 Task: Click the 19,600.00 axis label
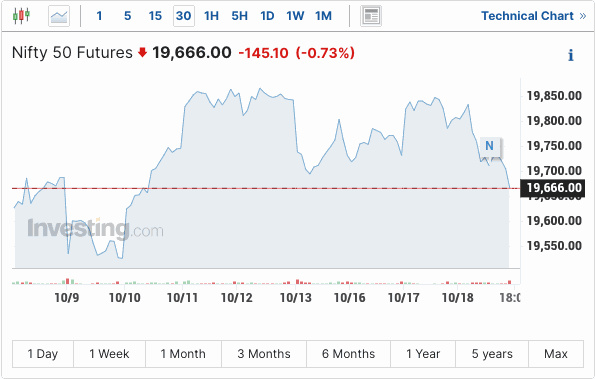pos(554,221)
